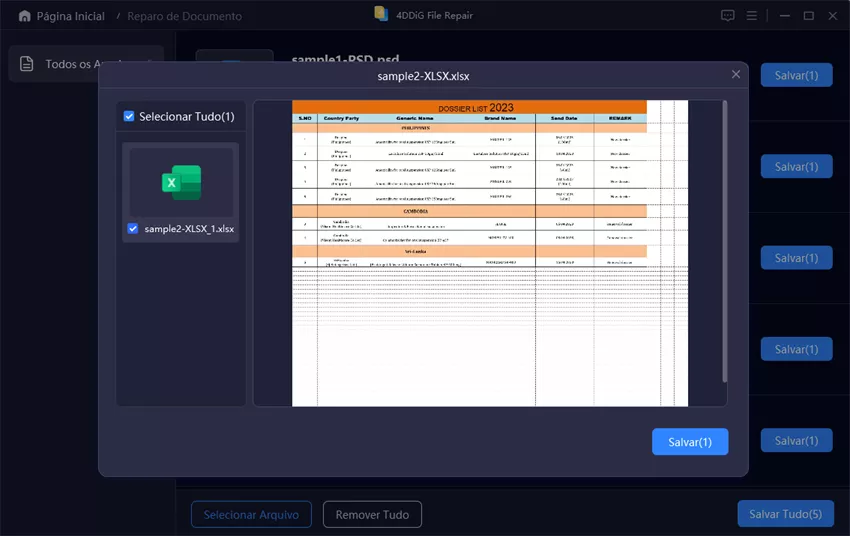Open the feedback message icon in title bar
This screenshot has width=850, height=536.
[x=727, y=16]
